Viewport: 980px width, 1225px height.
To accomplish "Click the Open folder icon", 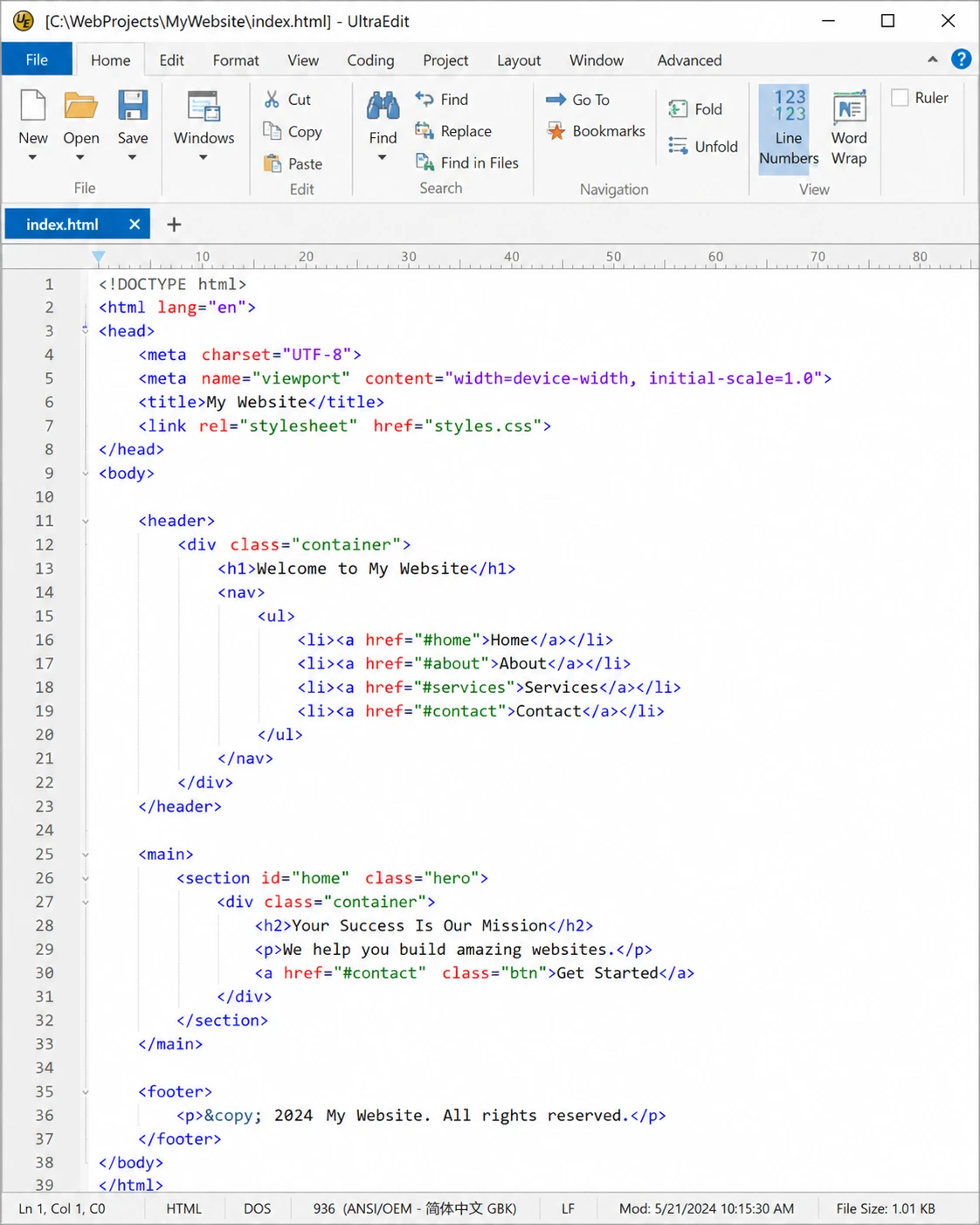I will coord(81,106).
